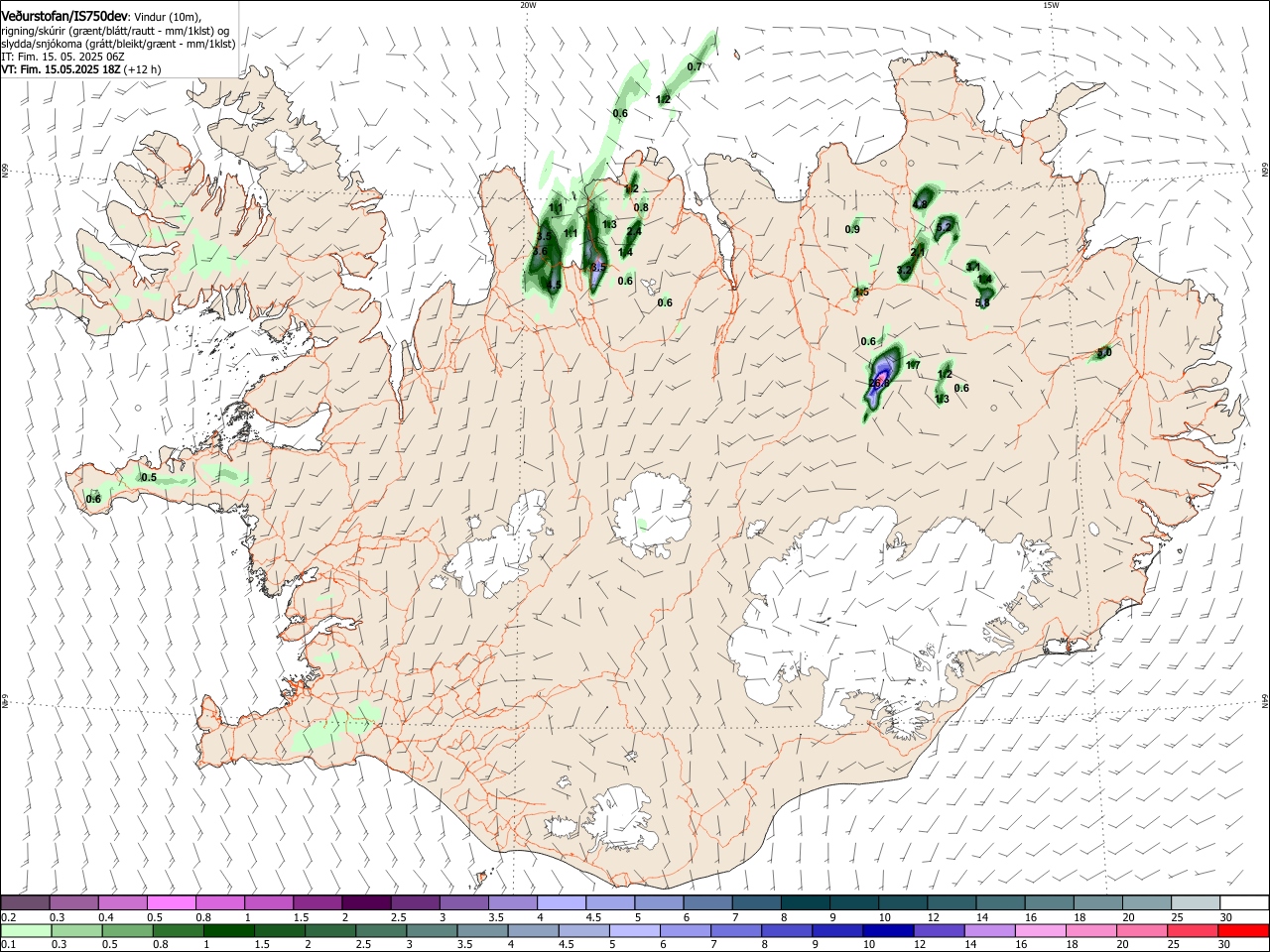Pick the pink 16–18 swatch, lower scale
This screenshot has width=1270, height=952.
[1042, 931]
